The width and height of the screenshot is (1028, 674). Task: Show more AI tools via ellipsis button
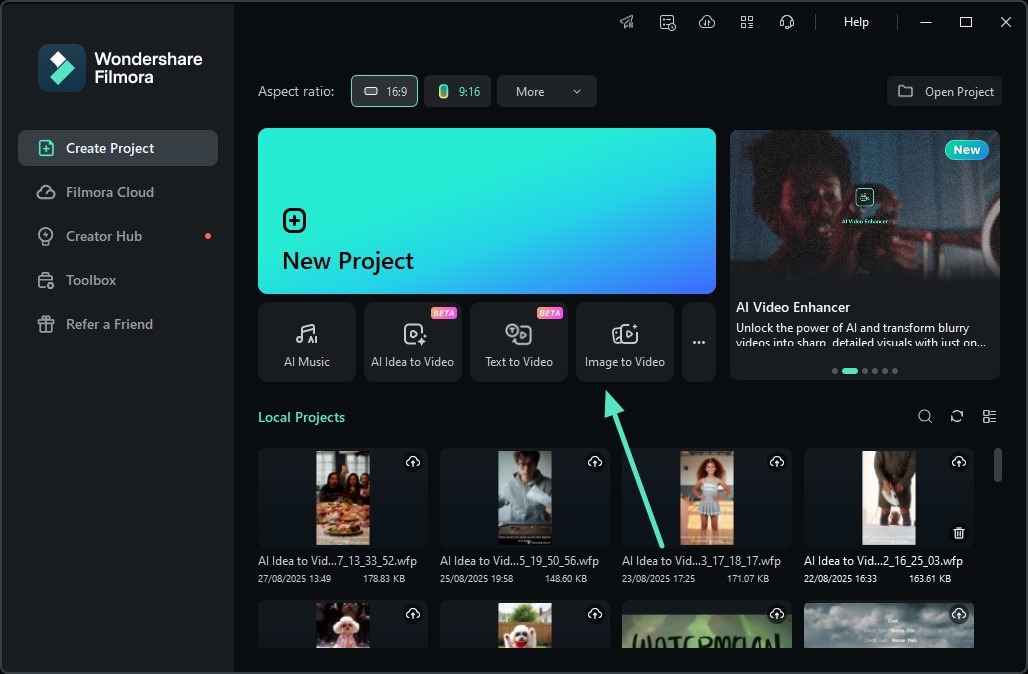tap(699, 342)
